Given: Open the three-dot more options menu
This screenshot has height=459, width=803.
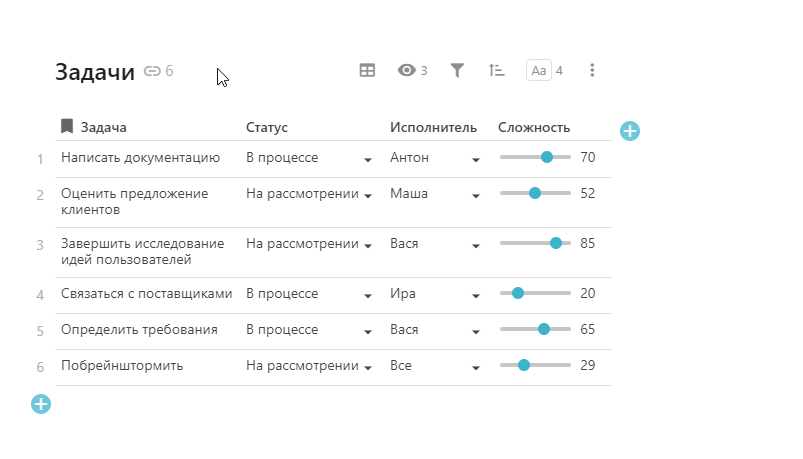Looking at the screenshot, I should pyautogui.click(x=592, y=70).
